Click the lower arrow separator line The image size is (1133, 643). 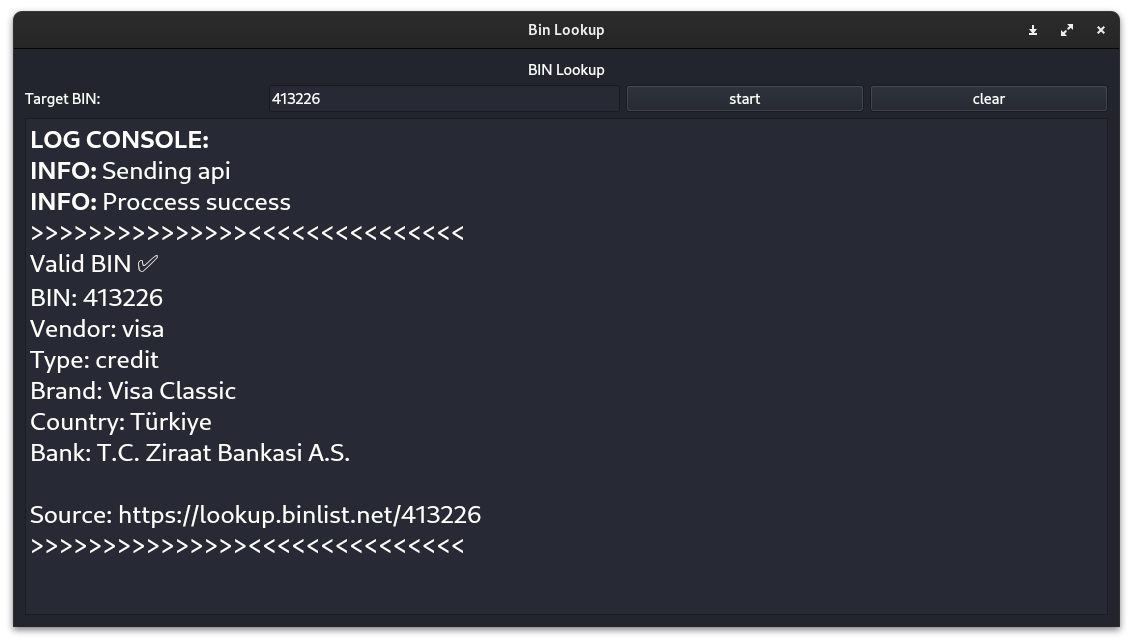click(247, 546)
